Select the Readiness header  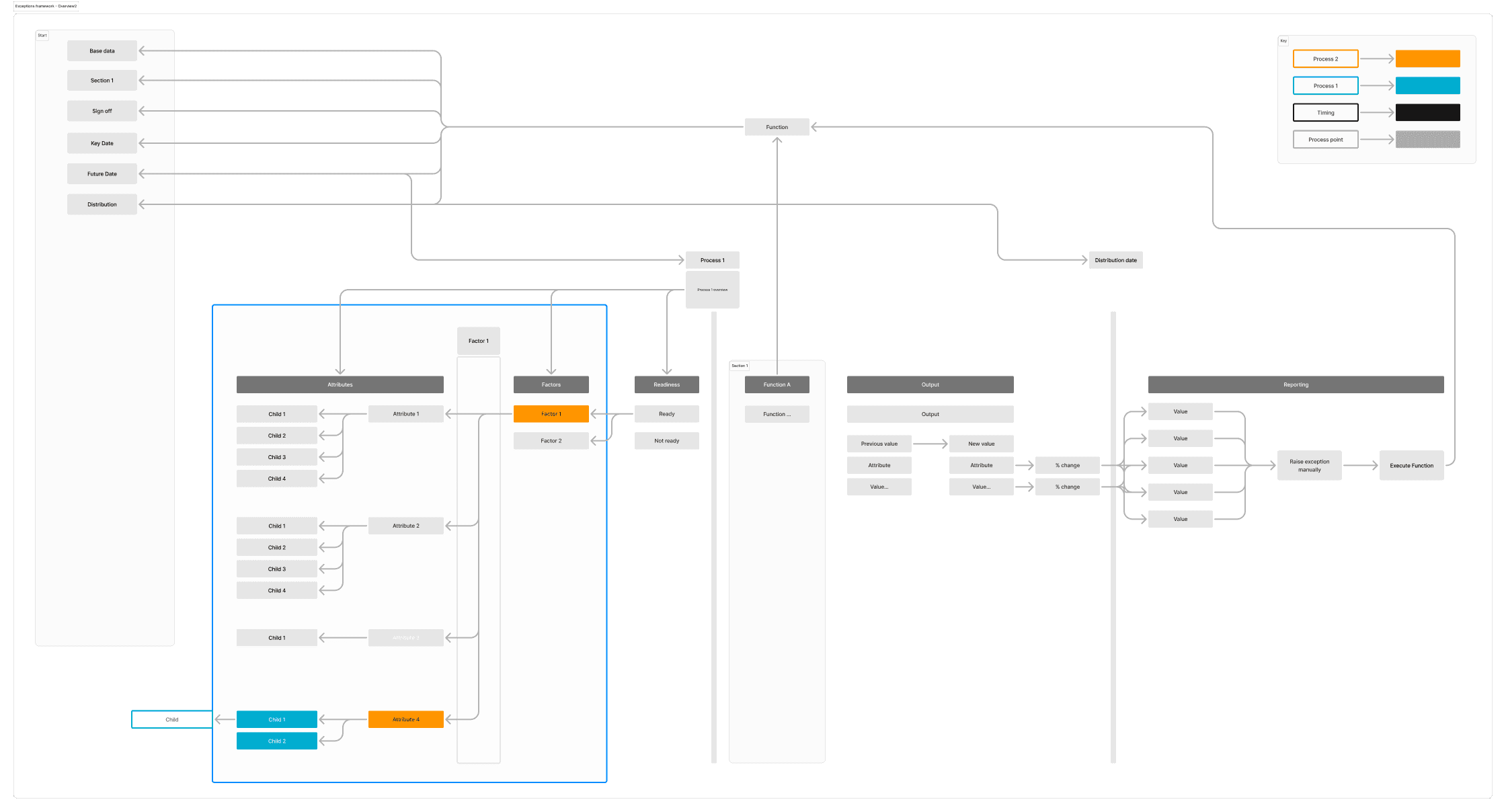pyautogui.click(x=666, y=385)
